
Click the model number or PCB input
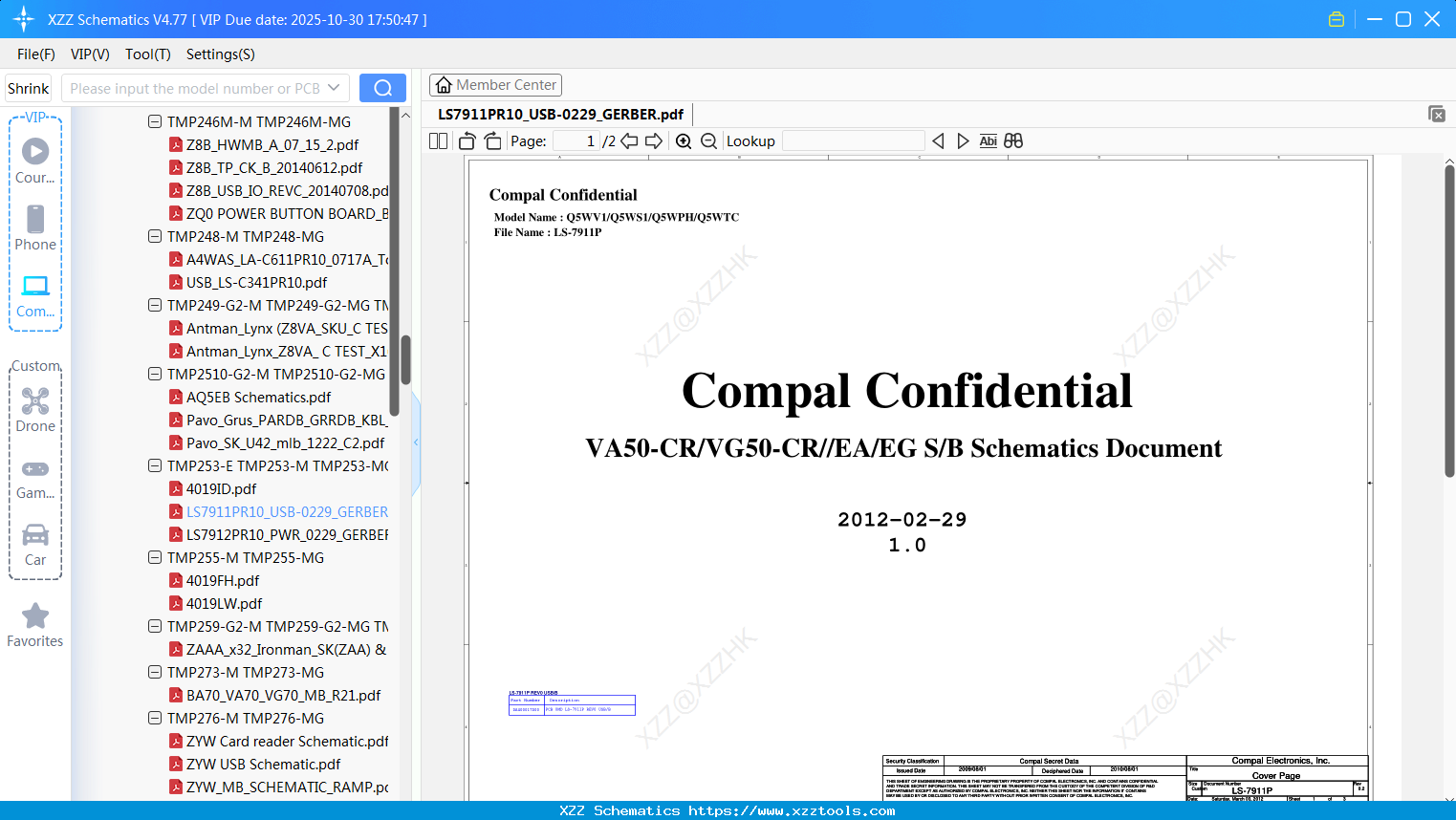[194, 88]
